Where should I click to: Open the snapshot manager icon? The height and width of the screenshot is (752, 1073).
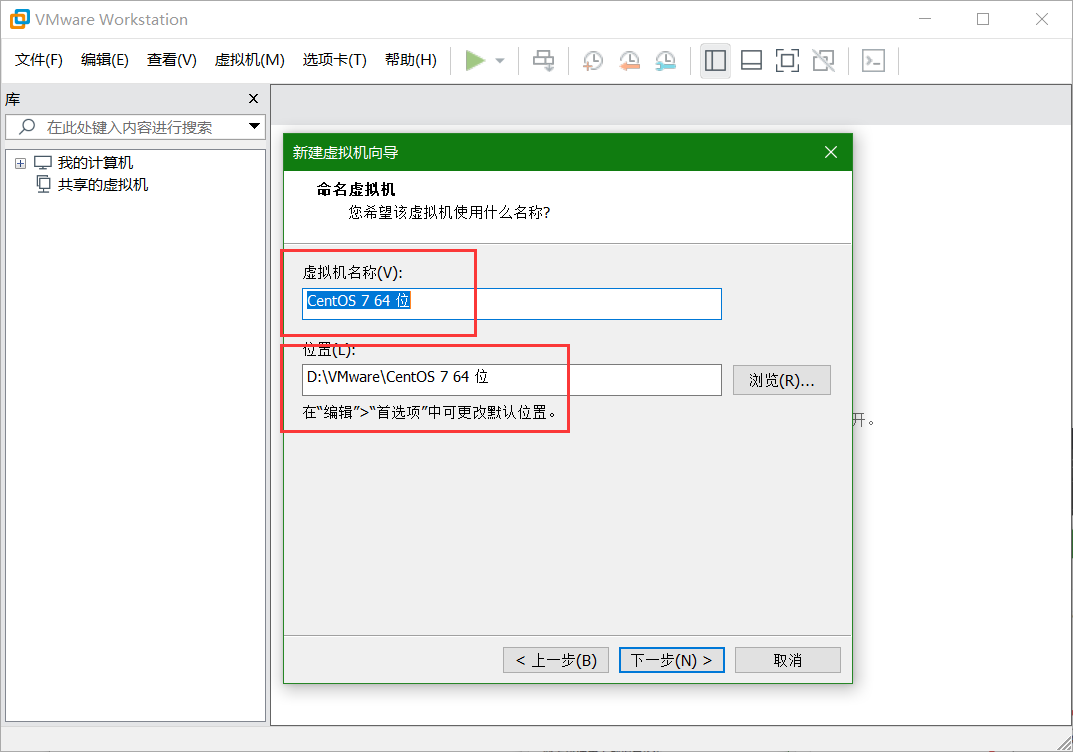pyautogui.click(x=665, y=61)
